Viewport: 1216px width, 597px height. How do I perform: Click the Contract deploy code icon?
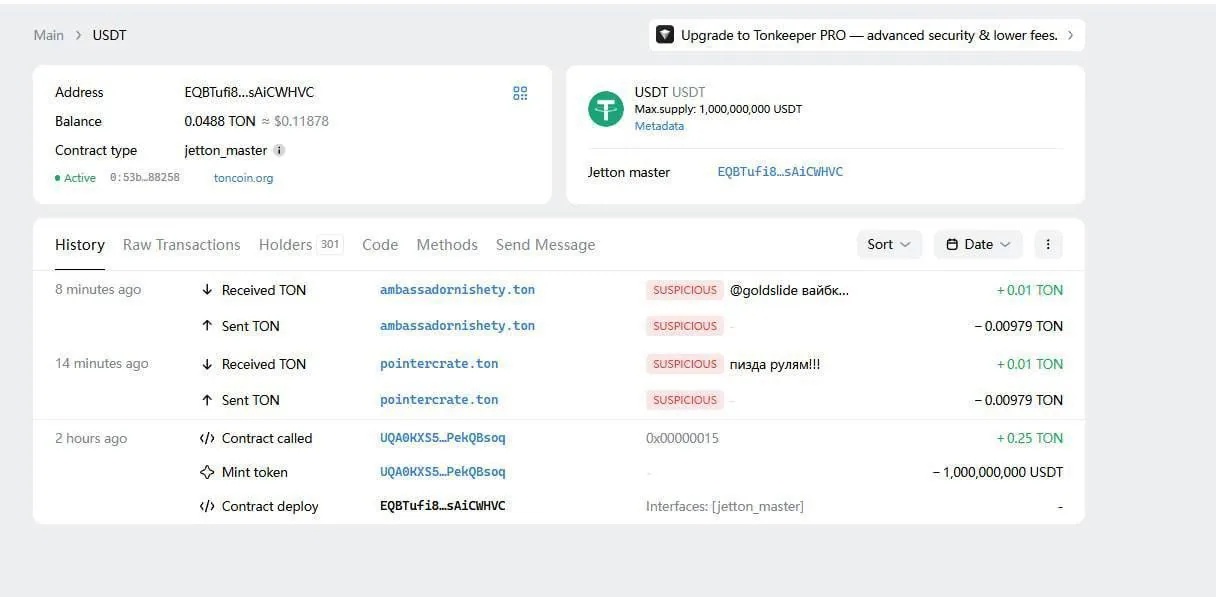(207, 506)
